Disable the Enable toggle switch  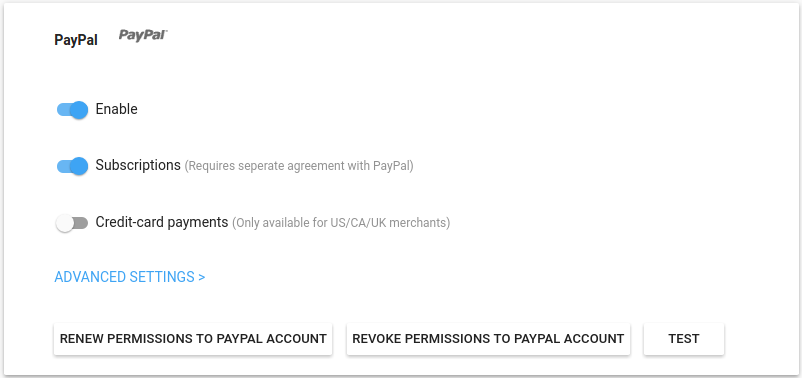(72, 109)
